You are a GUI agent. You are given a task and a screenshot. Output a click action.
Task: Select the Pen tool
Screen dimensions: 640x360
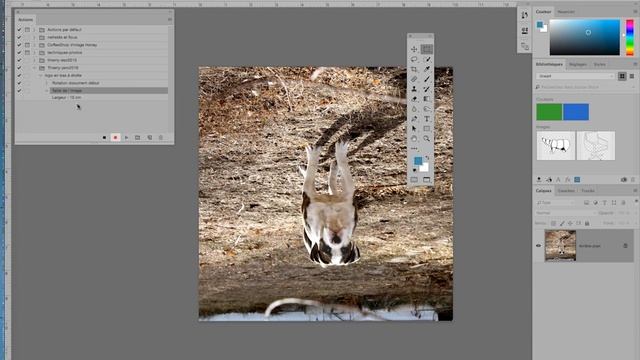tap(414, 119)
